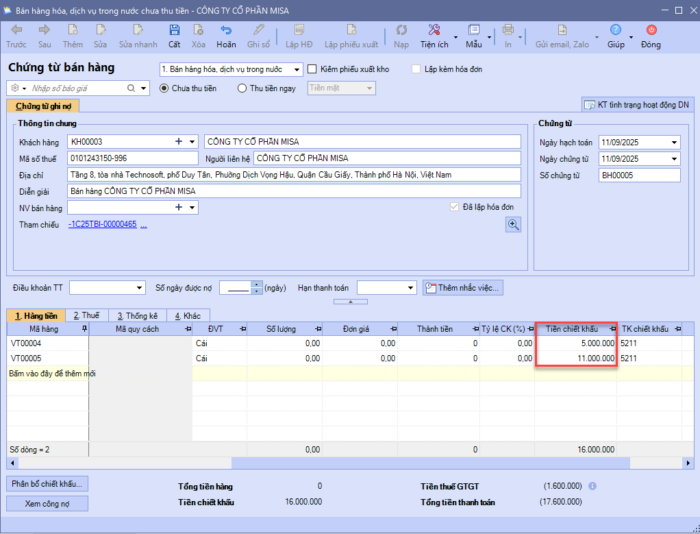700x534 pixels.
Task: Click the Xem công nợ button
Action: pyautogui.click(x=49, y=505)
